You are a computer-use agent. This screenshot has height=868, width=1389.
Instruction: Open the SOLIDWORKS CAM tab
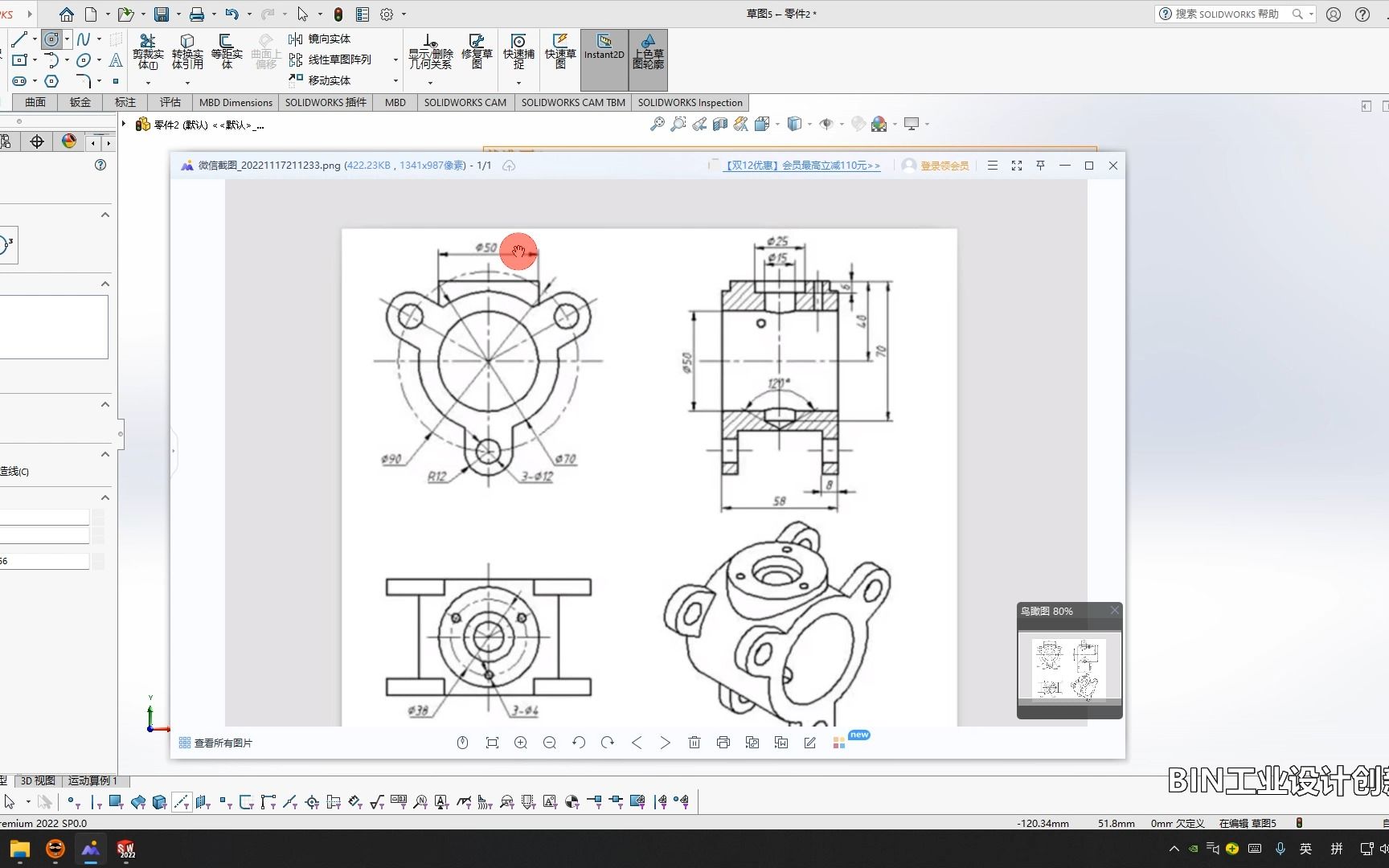(x=465, y=102)
